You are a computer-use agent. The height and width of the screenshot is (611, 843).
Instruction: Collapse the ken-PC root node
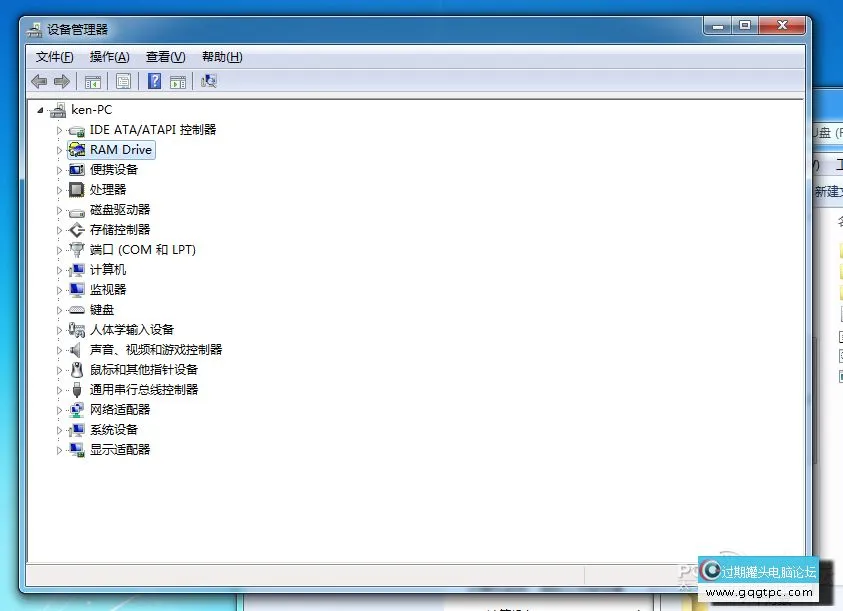(x=40, y=110)
